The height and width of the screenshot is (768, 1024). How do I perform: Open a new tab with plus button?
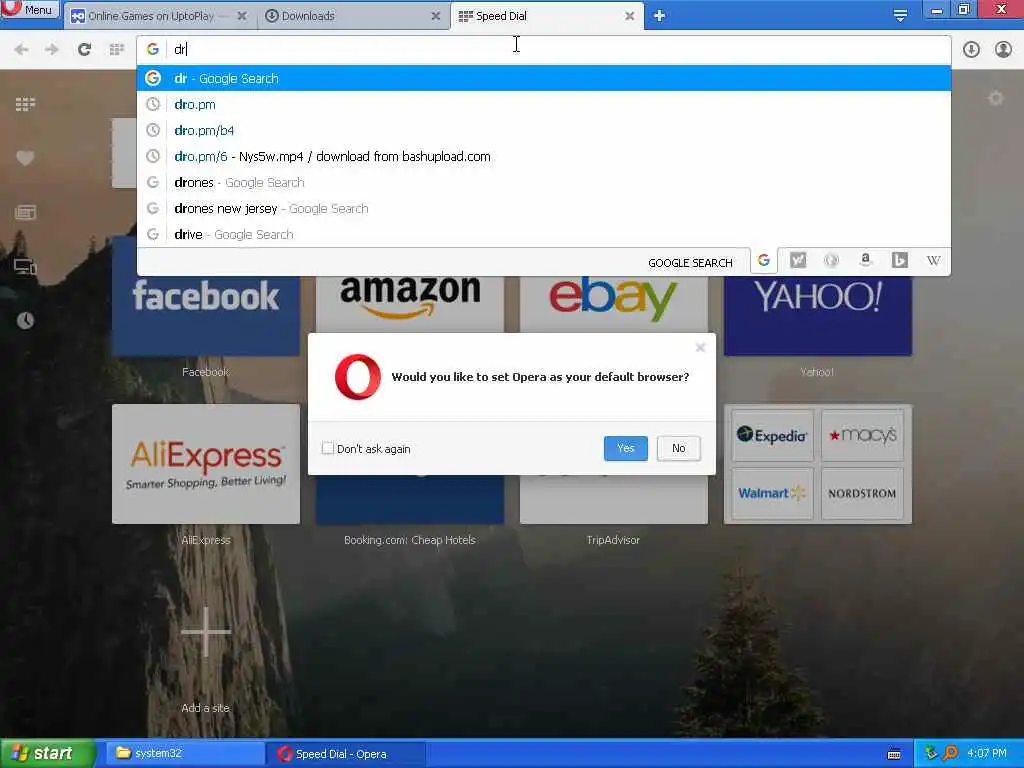tap(660, 16)
